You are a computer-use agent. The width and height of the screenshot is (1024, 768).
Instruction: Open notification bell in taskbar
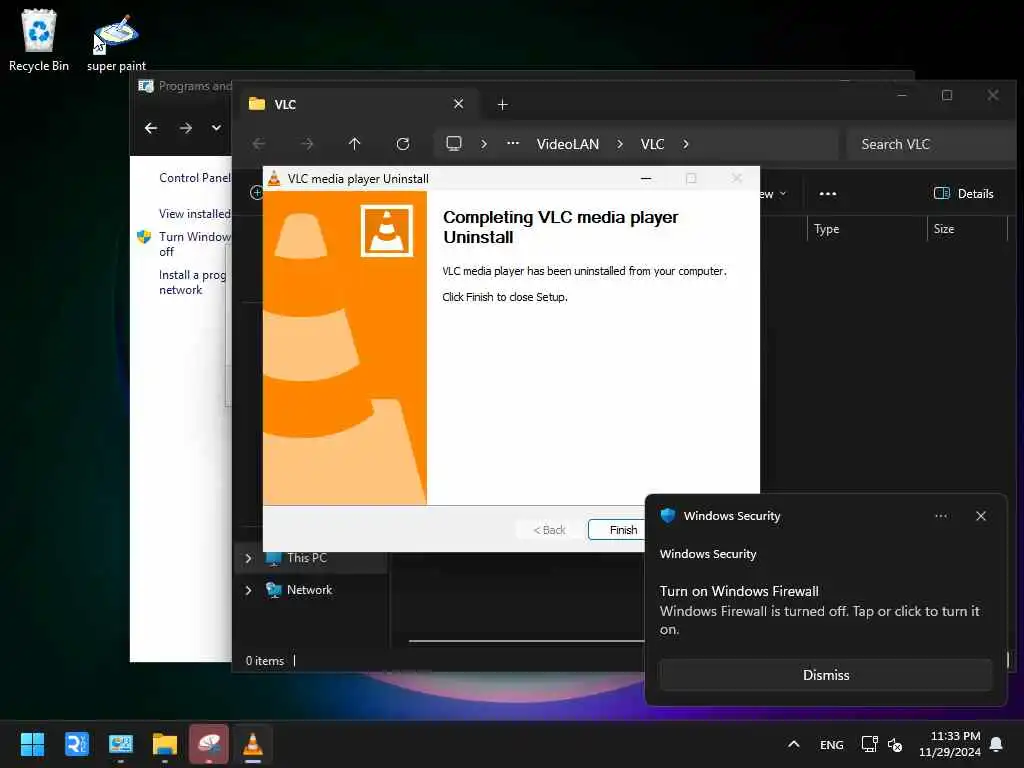point(997,744)
